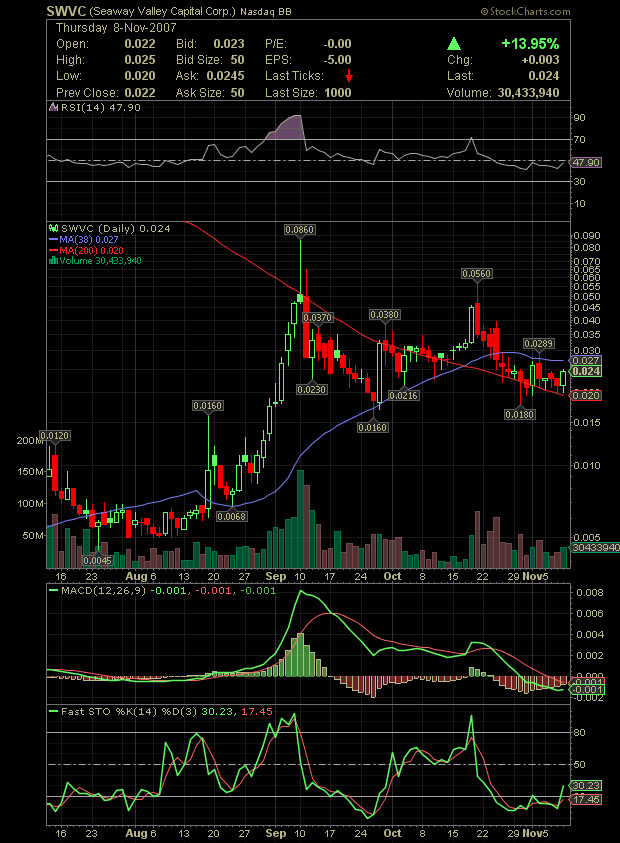620x843 pixels.
Task: Click the green up-triangle gain indicator
Action: [x=454, y=44]
